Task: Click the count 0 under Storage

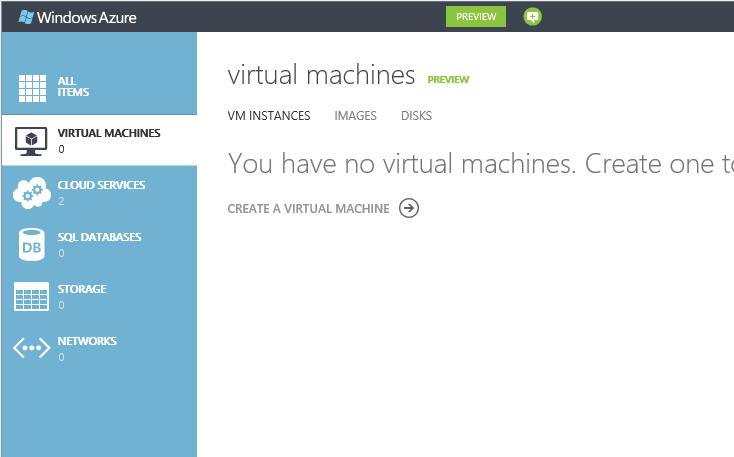Action: point(61,305)
